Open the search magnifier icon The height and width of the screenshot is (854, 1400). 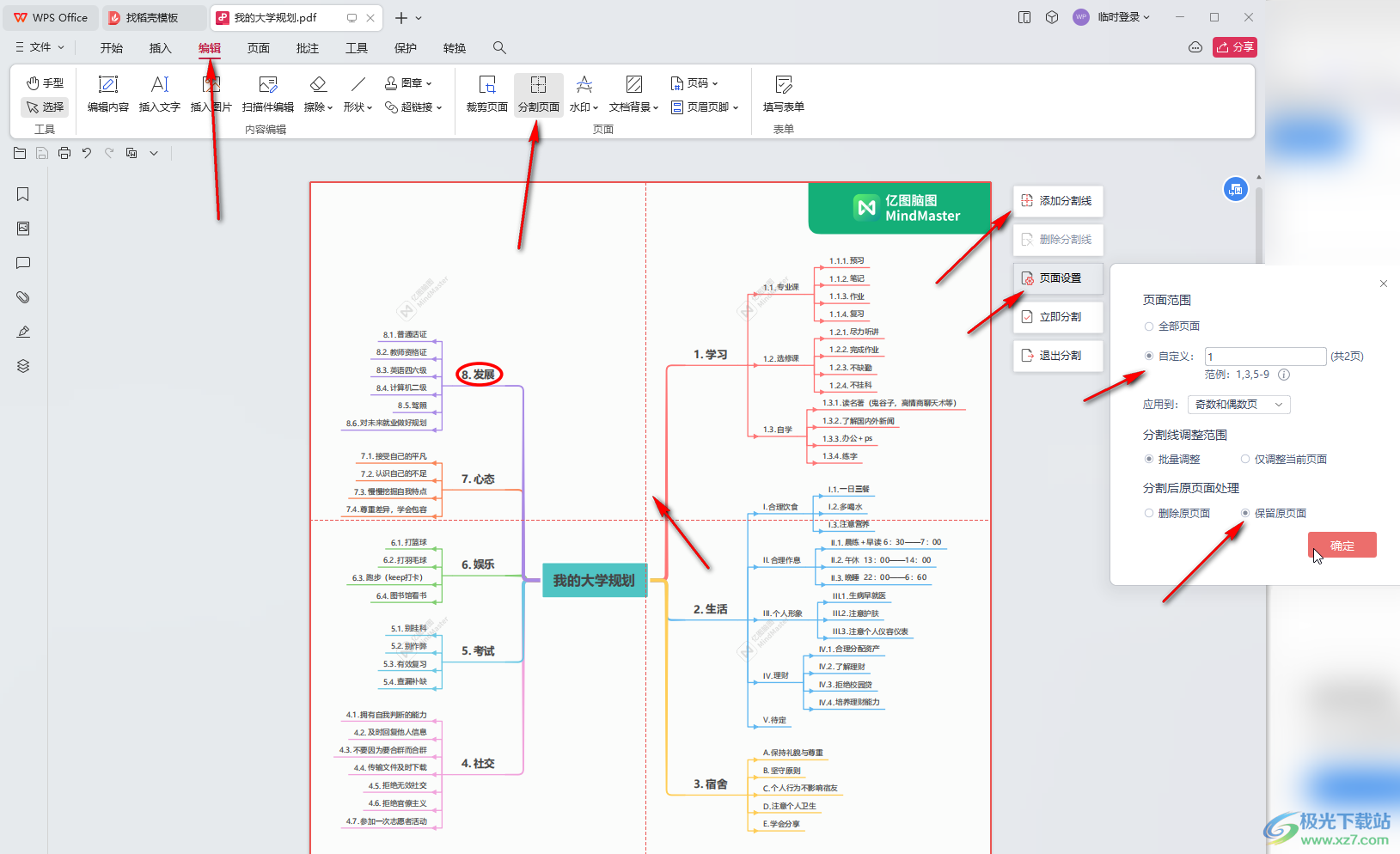coord(499,48)
